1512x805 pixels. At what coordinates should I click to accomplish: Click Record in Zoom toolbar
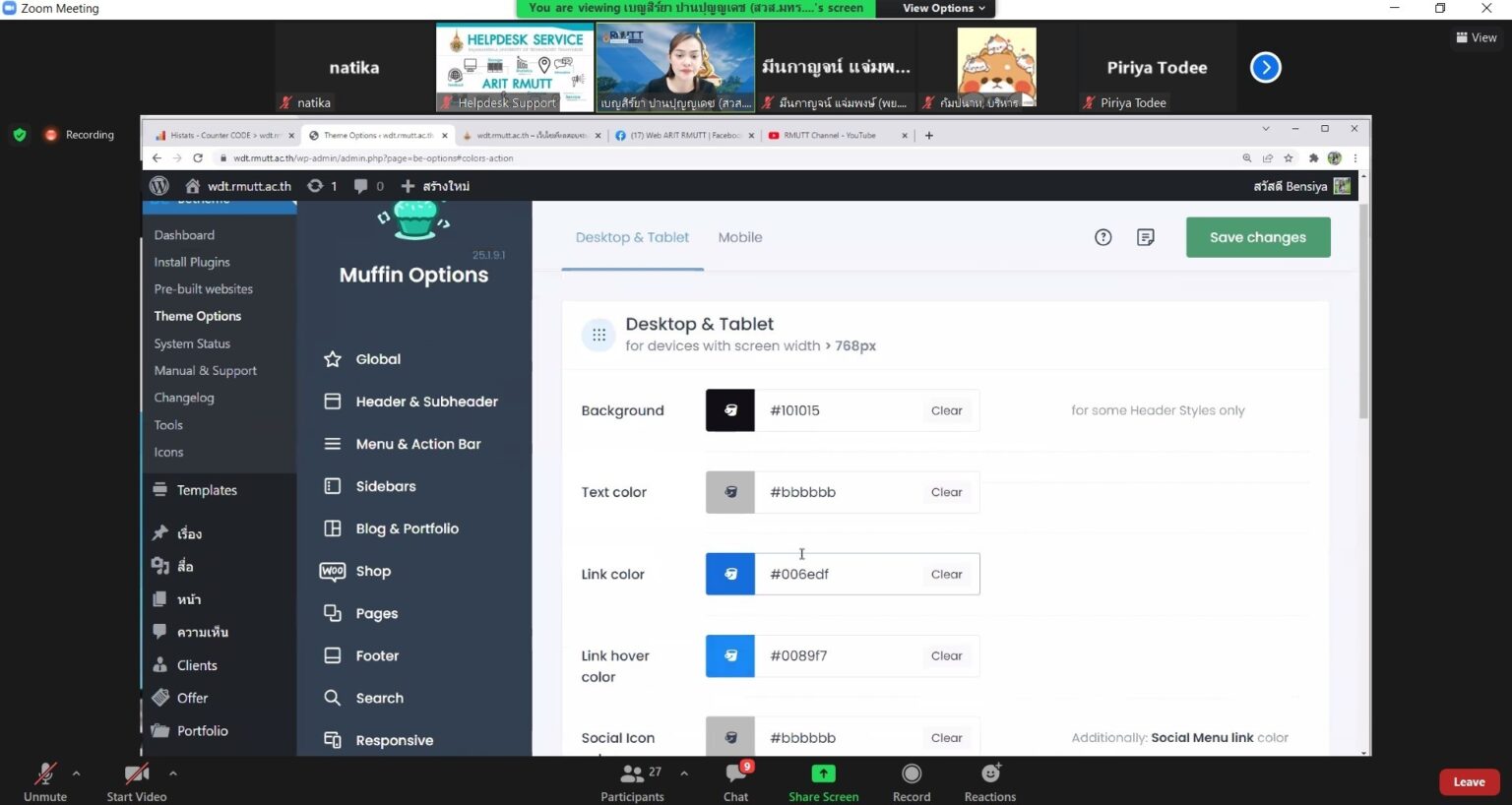(912, 782)
